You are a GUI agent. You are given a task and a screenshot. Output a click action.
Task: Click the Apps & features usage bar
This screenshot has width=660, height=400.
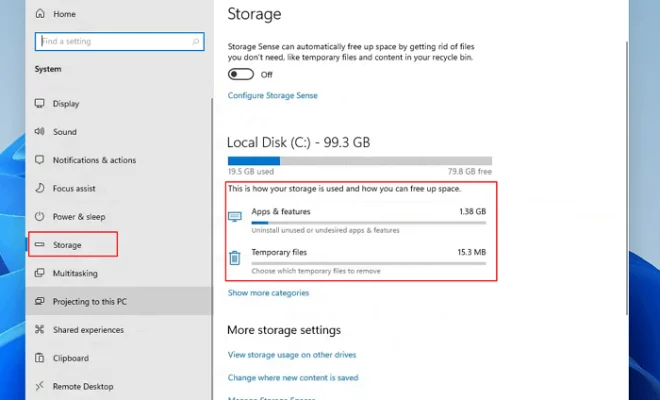click(369, 222)
